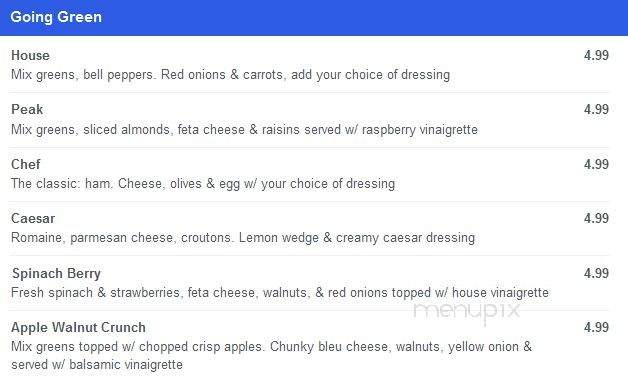Click the Apple Walnut Crunch 4.99 price

click(x=596, y=327)
